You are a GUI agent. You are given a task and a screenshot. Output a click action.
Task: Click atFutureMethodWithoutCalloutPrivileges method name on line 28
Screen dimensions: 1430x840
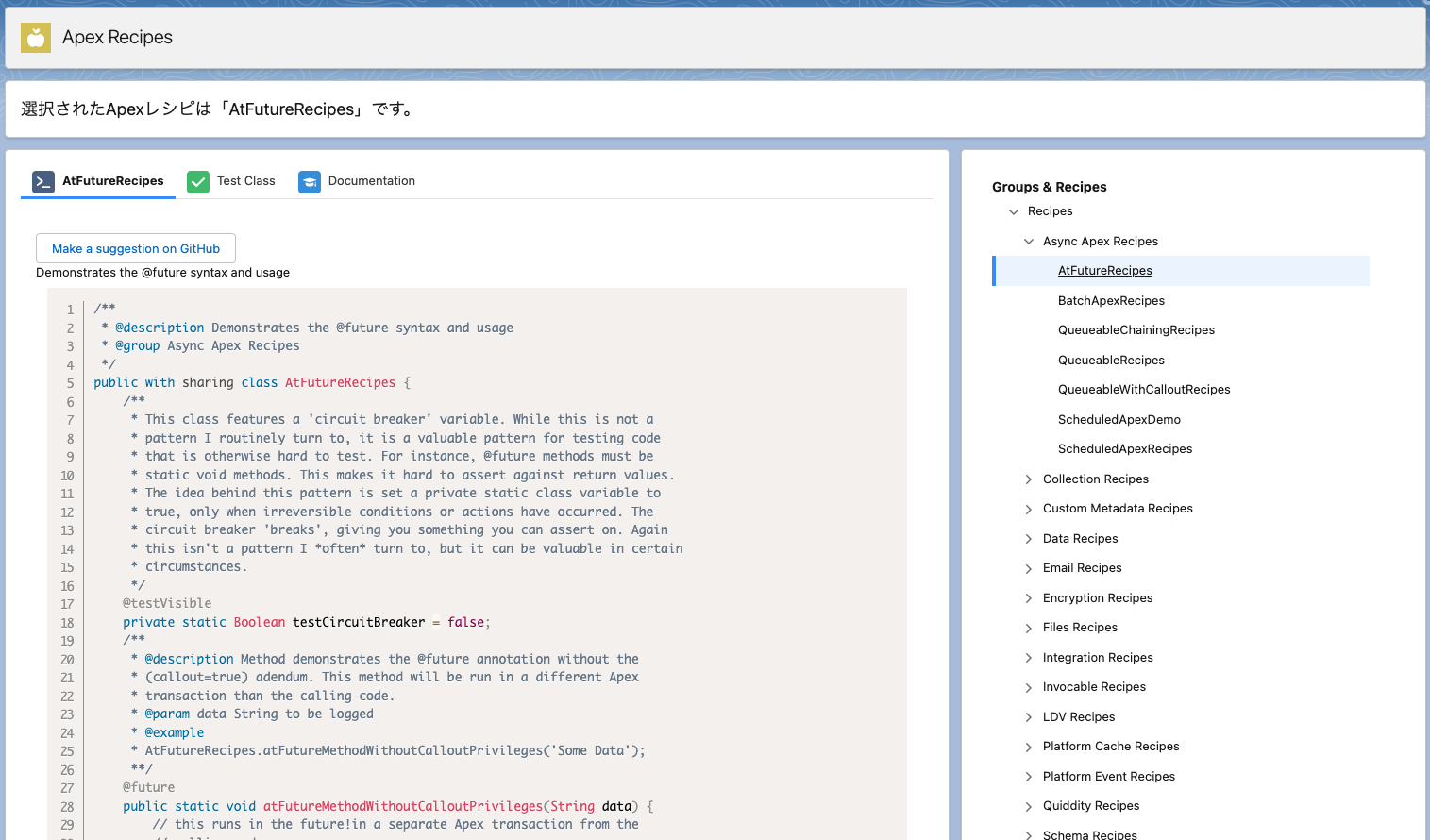coord(403,807)
